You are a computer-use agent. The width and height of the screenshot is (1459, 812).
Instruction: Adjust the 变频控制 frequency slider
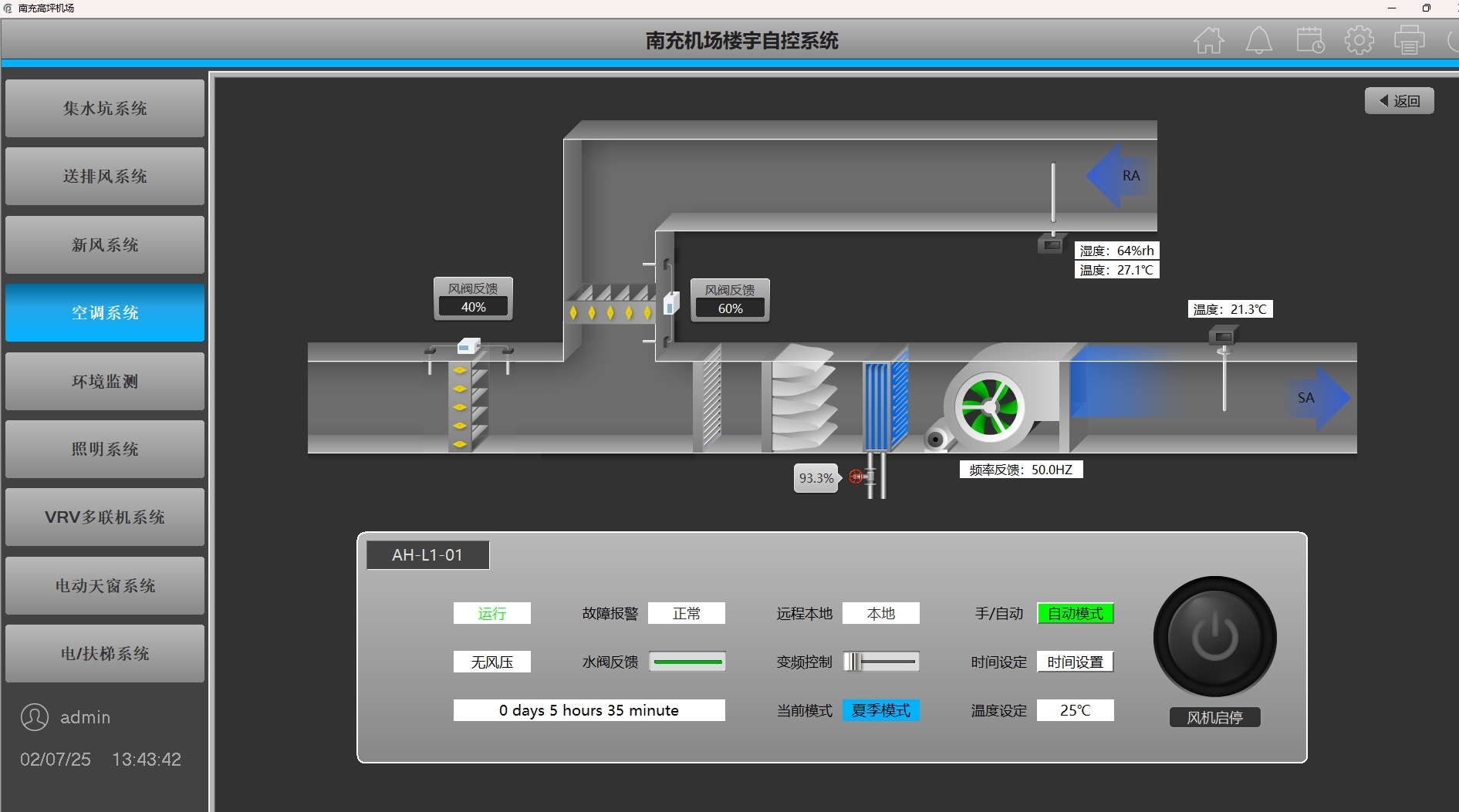(x=856, y=662)
